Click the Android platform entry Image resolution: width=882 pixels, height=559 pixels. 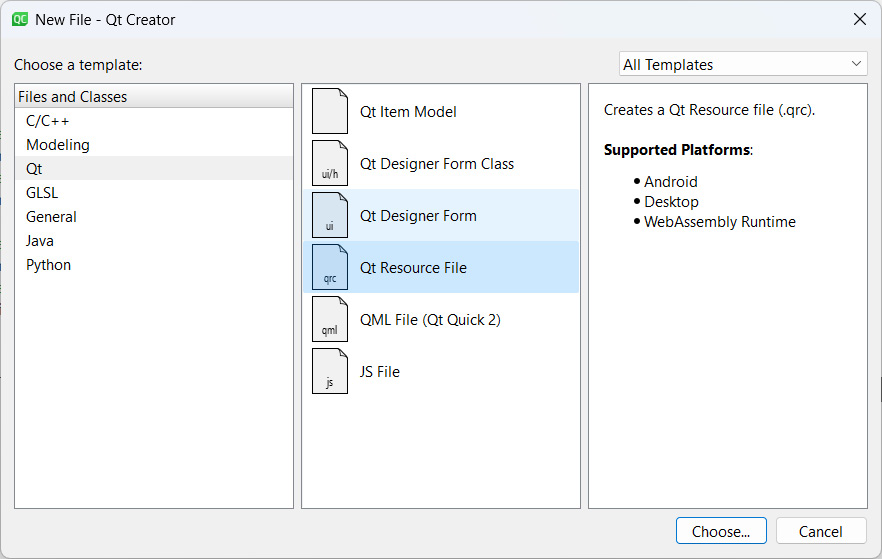(x=670, y=182)
